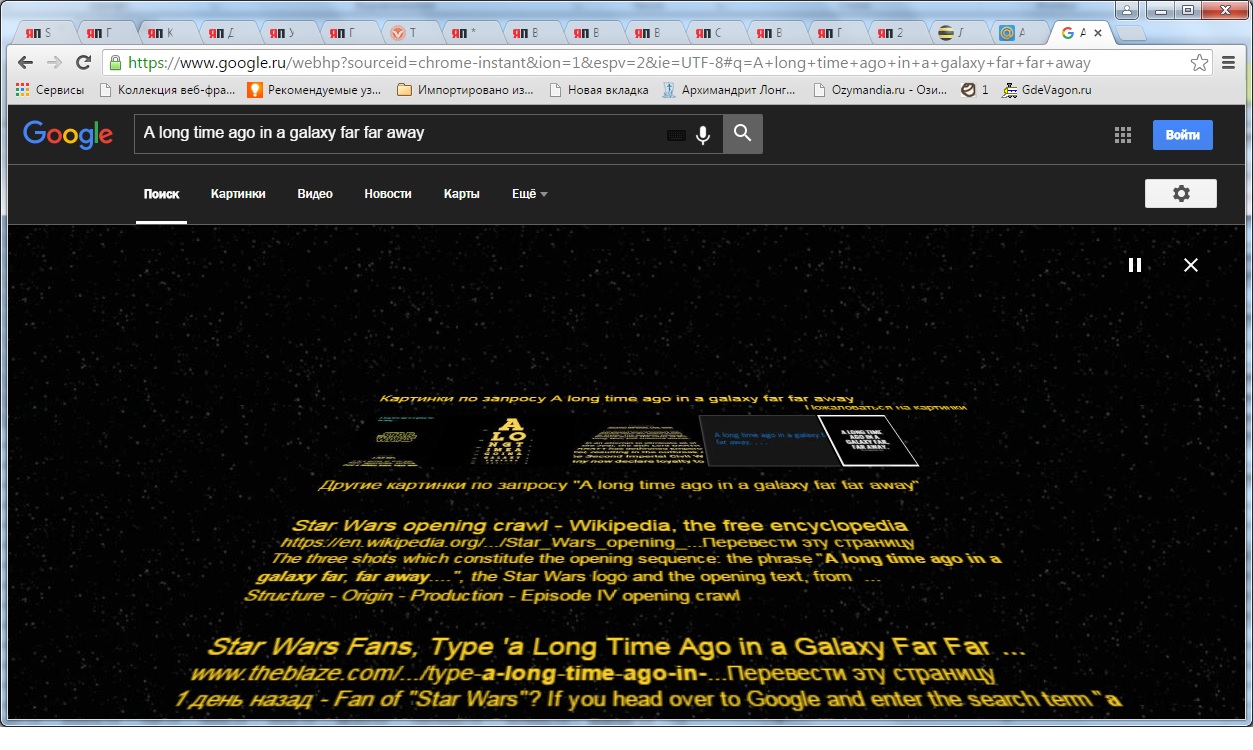Open Episode IV opening crawl sitelink

coord(630,596)
